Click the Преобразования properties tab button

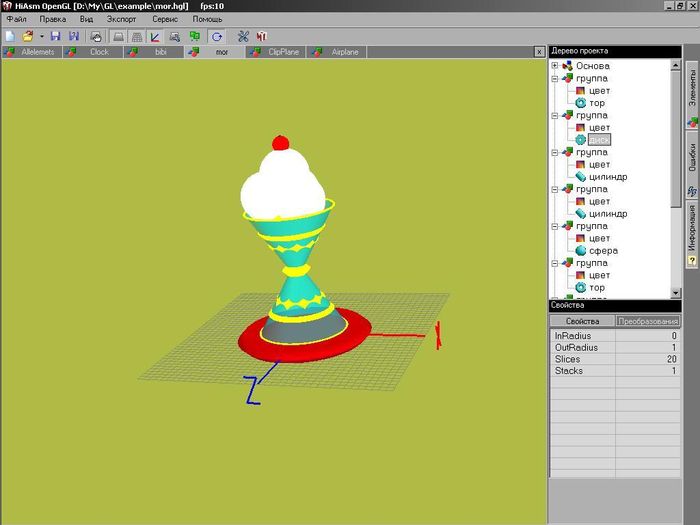point(648,321)
